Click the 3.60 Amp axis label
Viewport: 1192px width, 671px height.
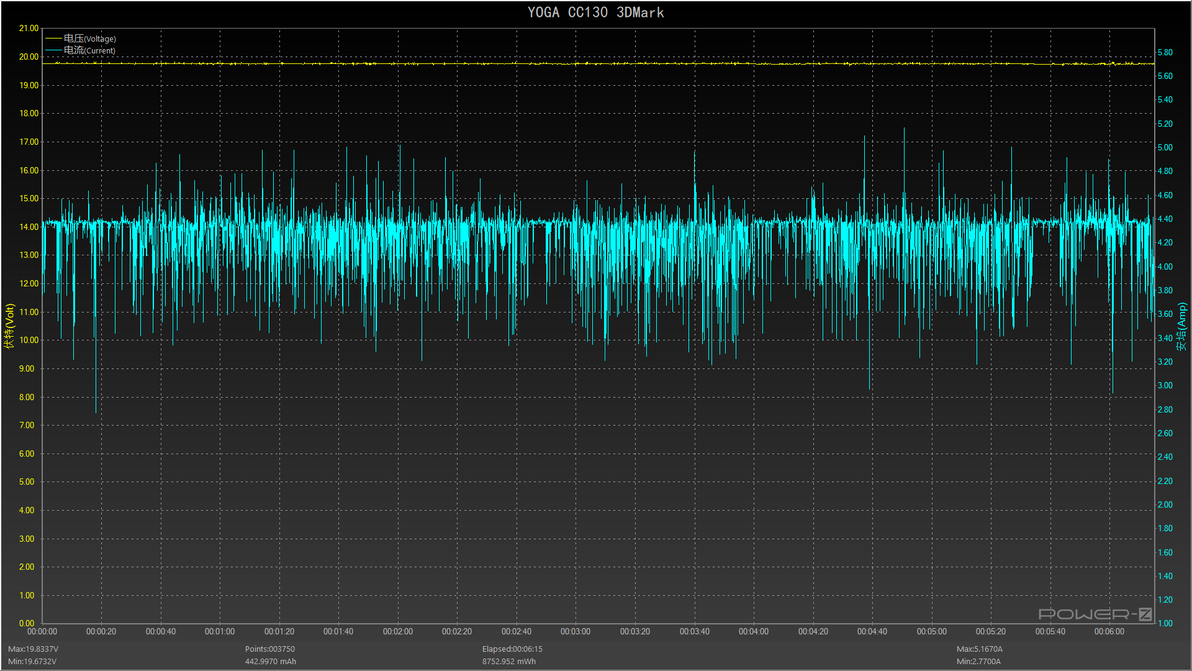coord(1165,314)
